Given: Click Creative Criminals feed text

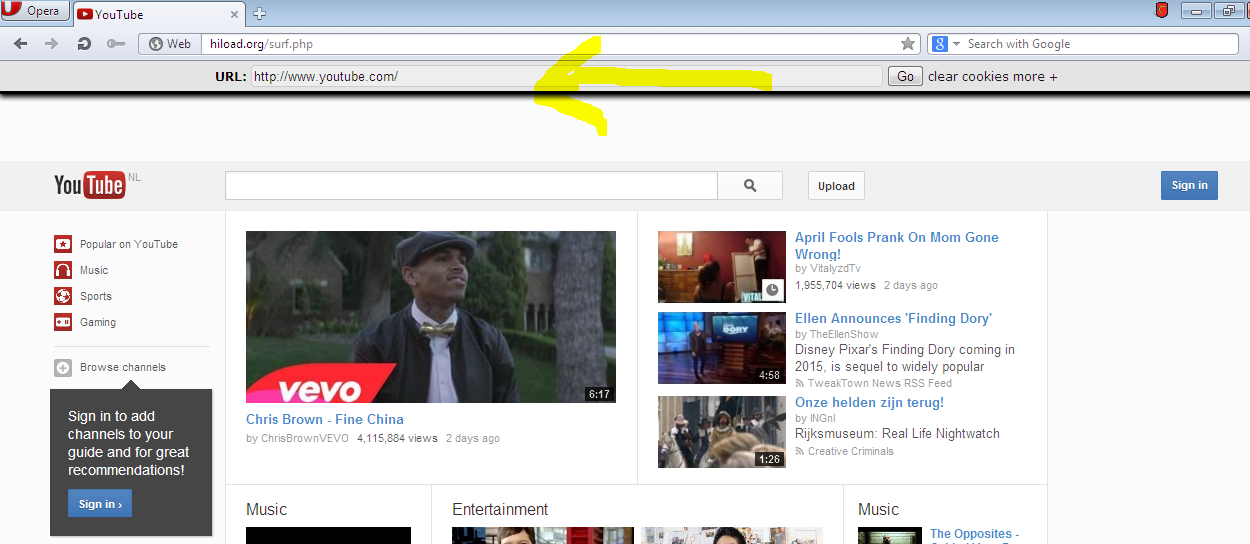Looking at the screenshot, I should (851, 451).
